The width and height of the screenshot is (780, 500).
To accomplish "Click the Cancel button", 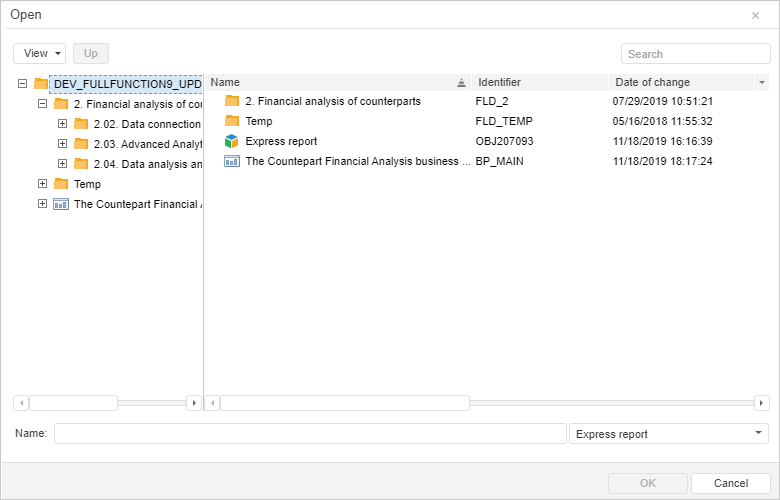I will click(730, 484).
